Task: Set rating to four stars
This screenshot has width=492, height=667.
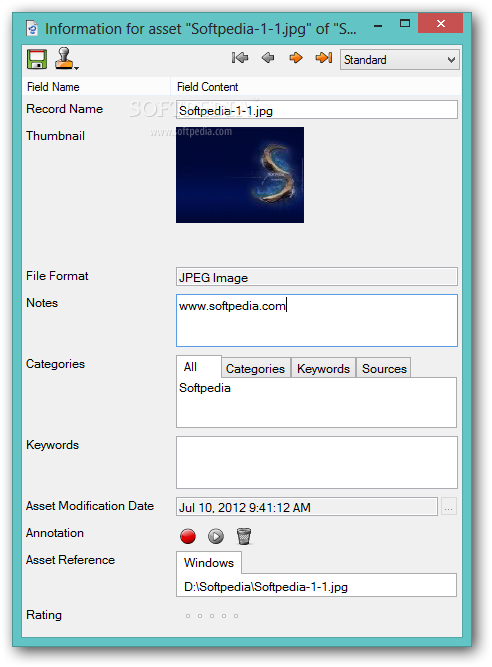Action: point(224,616)
